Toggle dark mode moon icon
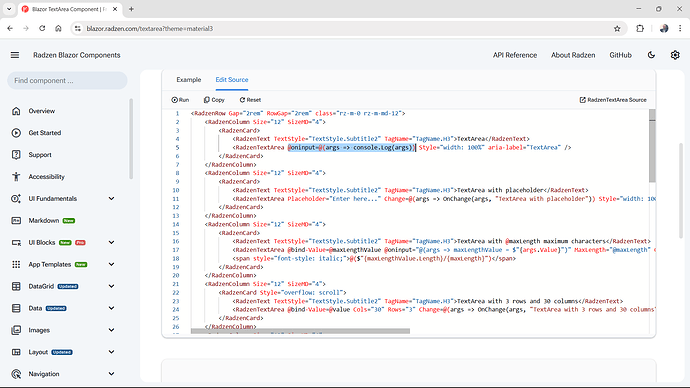Image resolution: width=690 pixels, height=388 pixels. click(x=651, y=55)
